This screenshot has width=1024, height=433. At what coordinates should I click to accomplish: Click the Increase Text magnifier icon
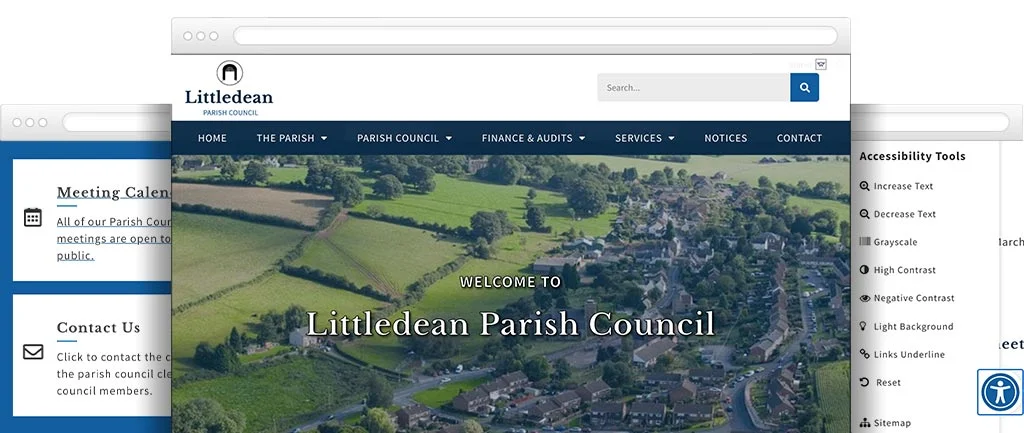pos(865,186)
